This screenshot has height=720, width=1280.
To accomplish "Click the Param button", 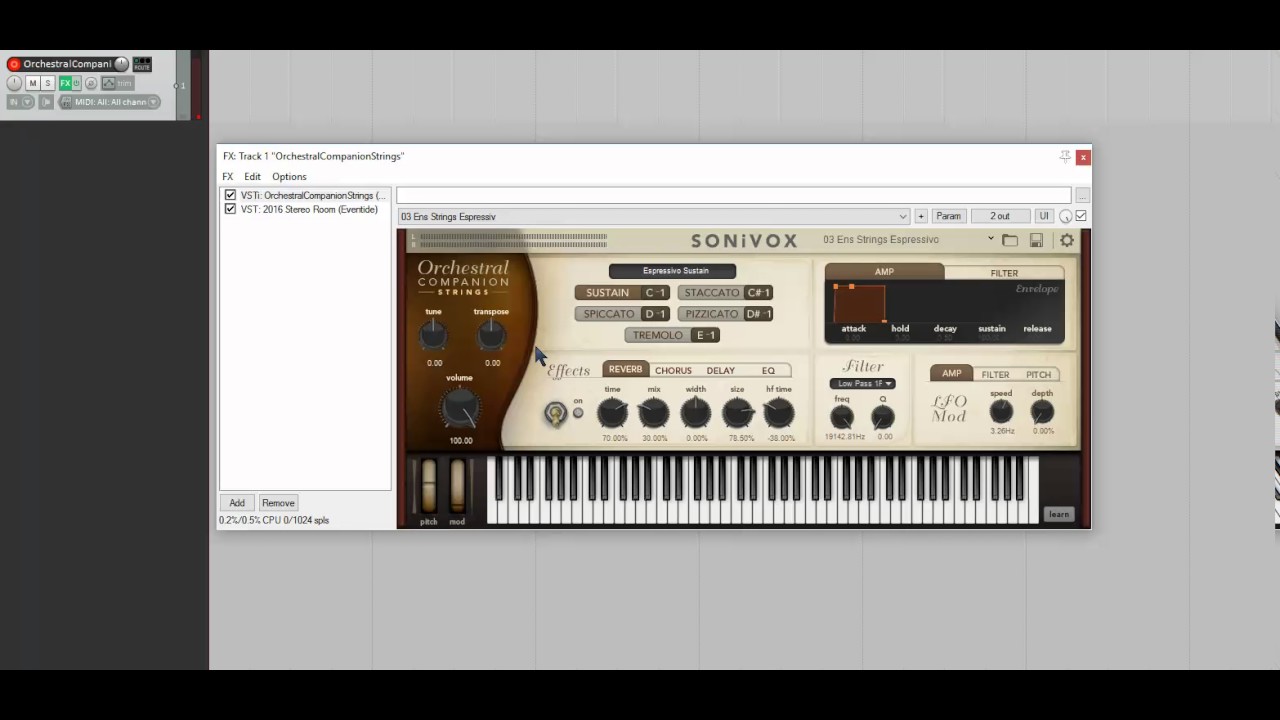I will coord(948,216).
